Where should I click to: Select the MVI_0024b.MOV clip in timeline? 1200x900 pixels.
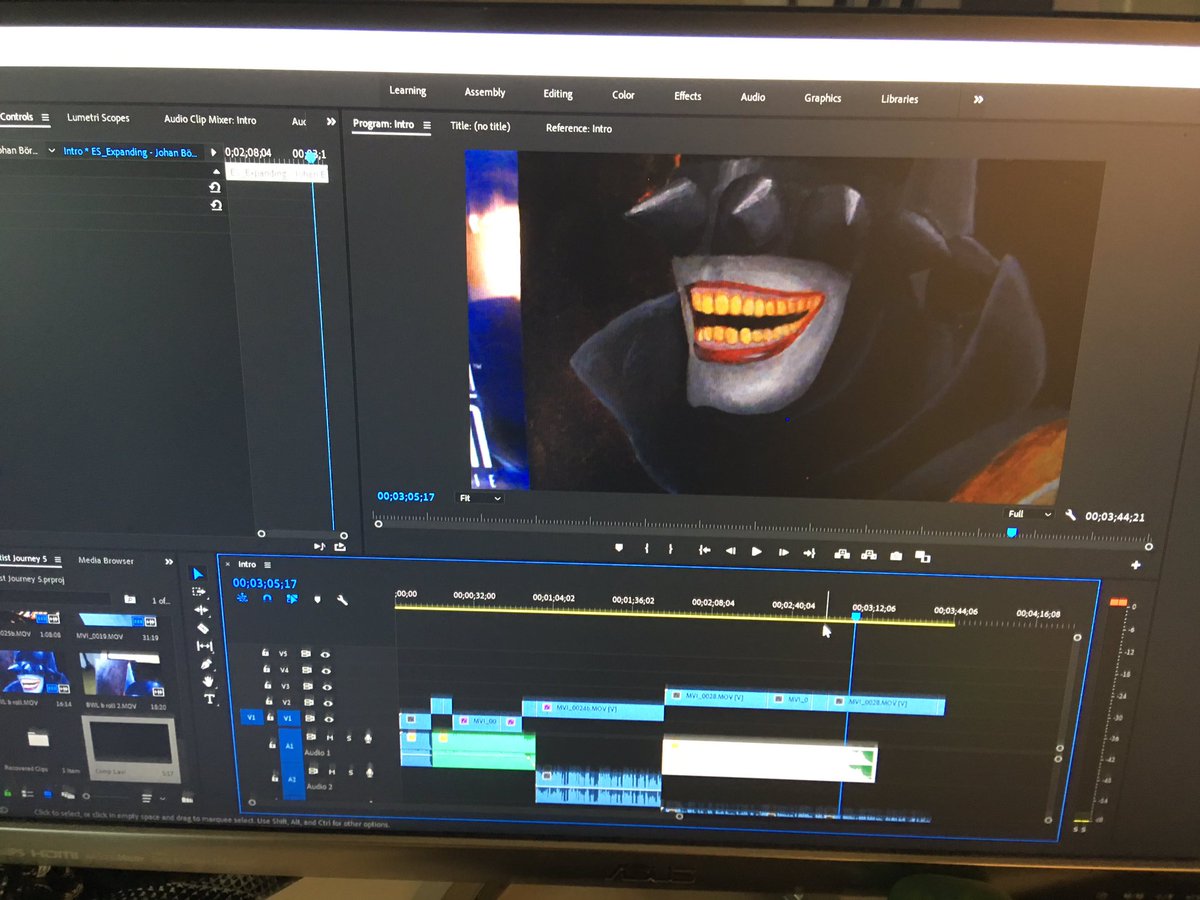click(593, 710)
